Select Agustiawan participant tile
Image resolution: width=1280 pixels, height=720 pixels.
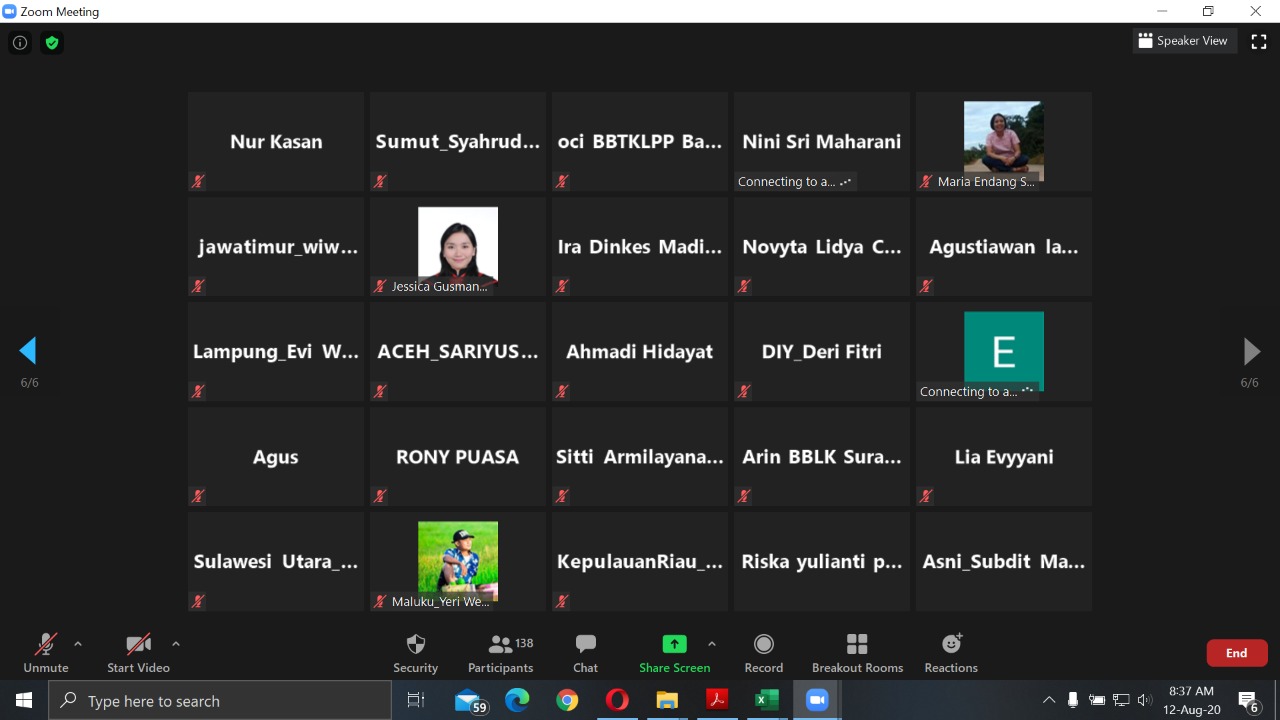pos(1004,247)
